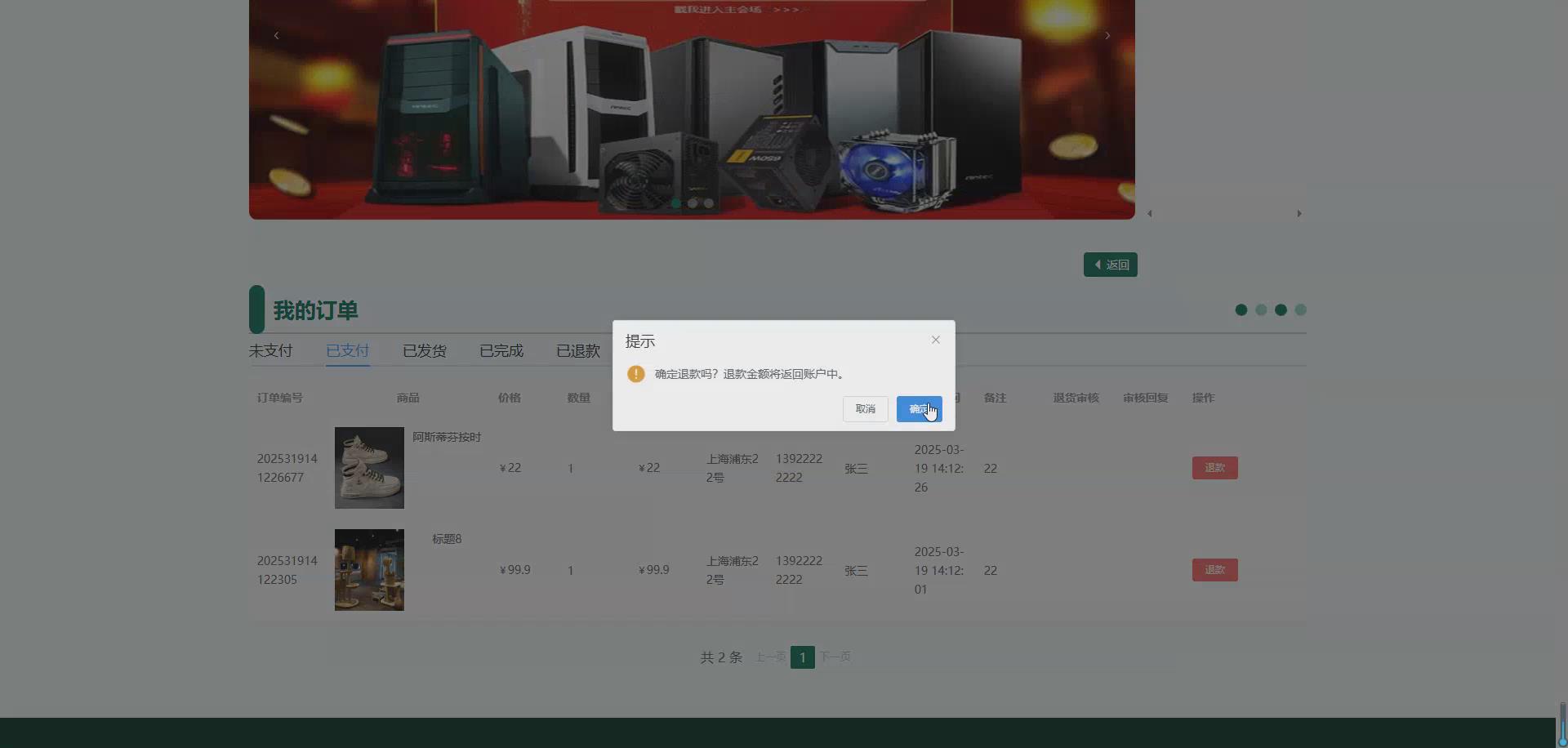The image size is (1568, 748).
Task: Open the sneaker product thumbnail
Action: [369, 468]
